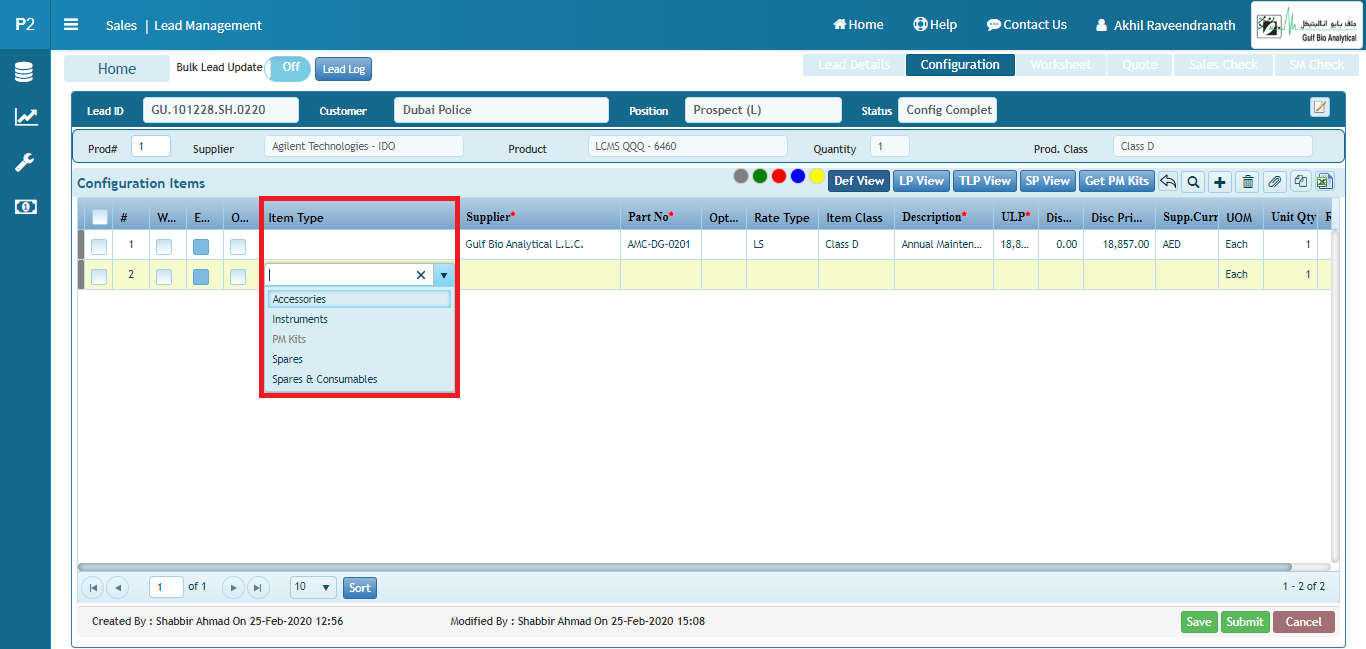Choose Accessories from Item Type list
1366x649 pixels.
pos(360,299)
